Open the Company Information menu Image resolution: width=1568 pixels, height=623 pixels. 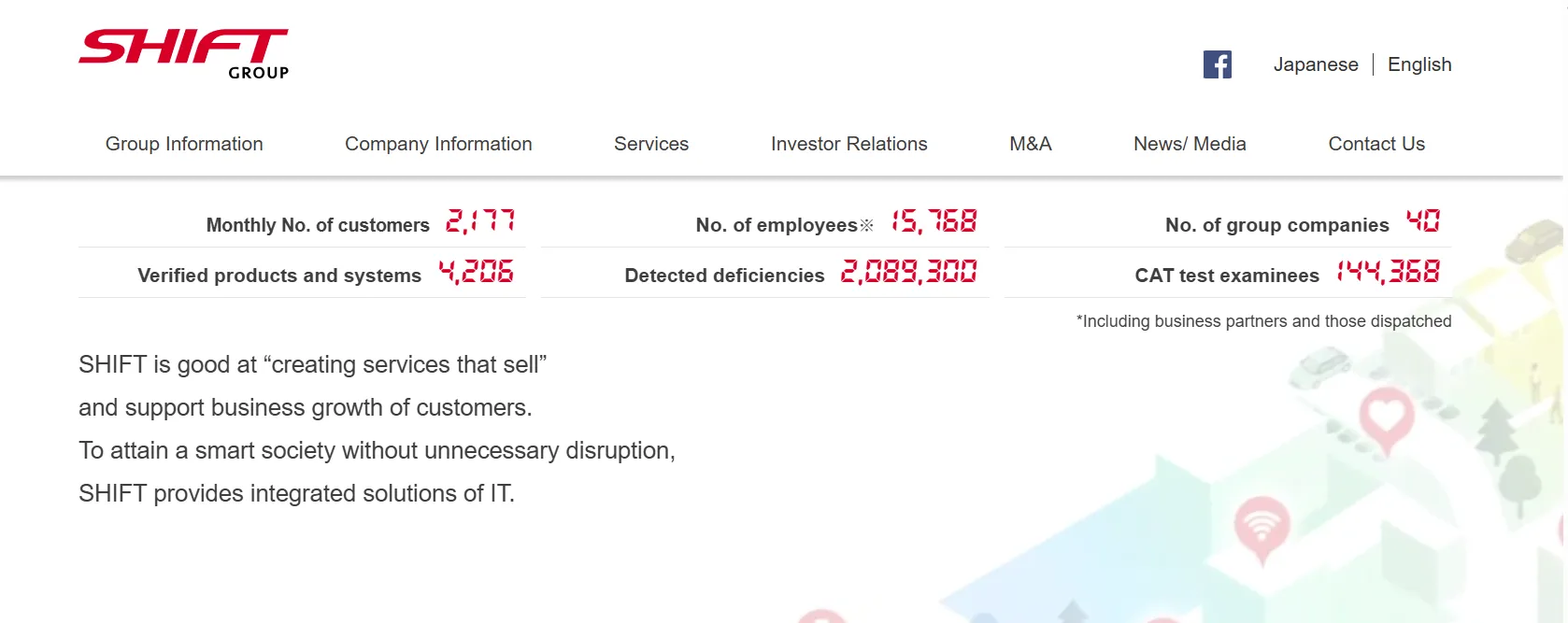click(x=438, y=144)
